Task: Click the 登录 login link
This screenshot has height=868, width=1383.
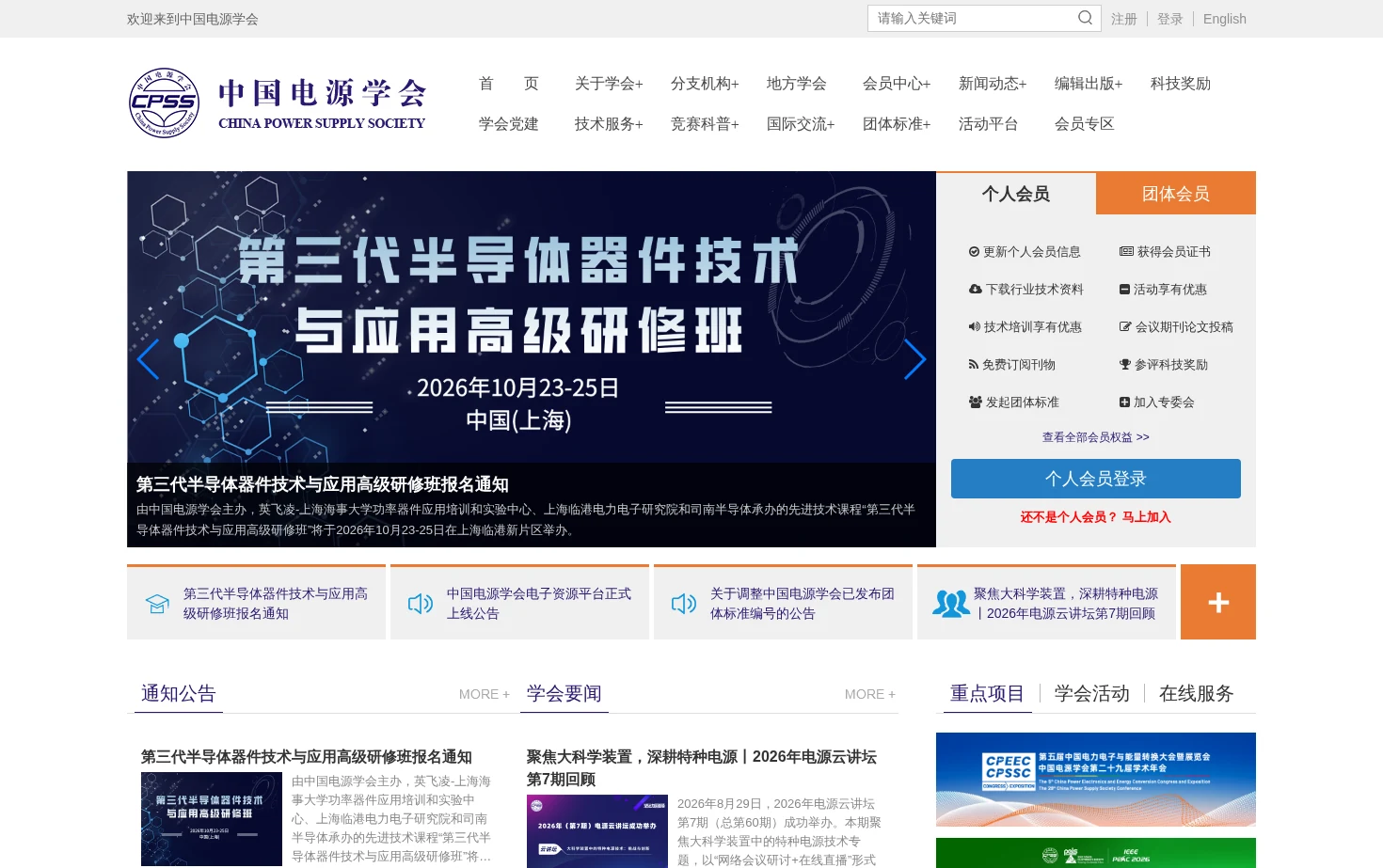Action: tap(1170, 19)
